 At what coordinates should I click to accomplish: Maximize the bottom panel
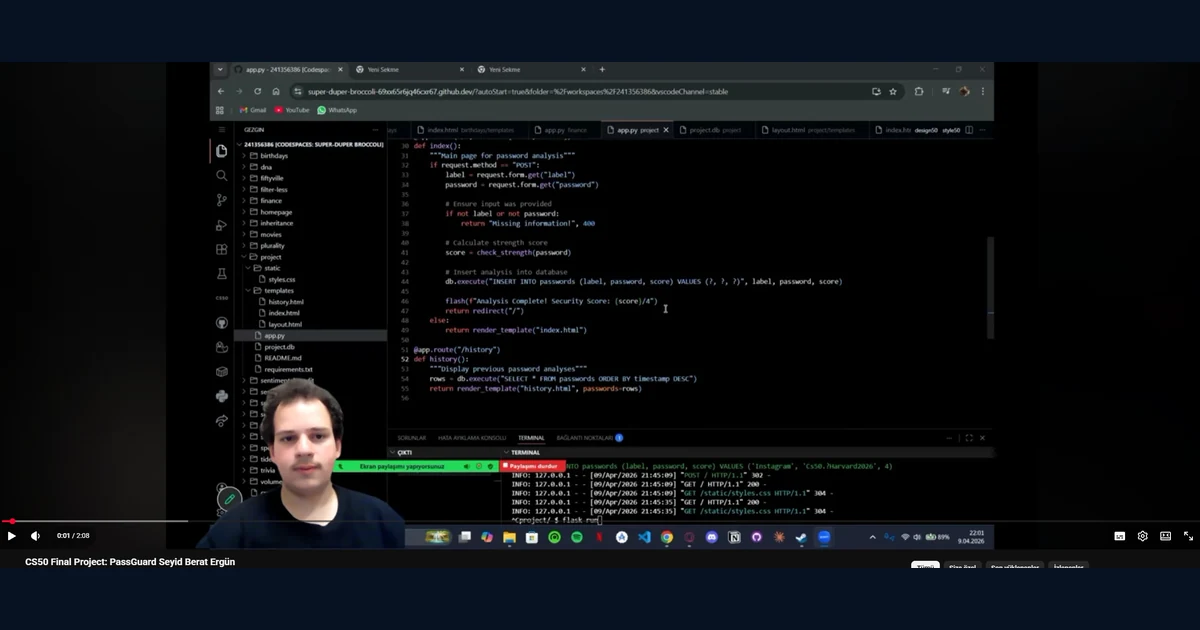point(969,438)
